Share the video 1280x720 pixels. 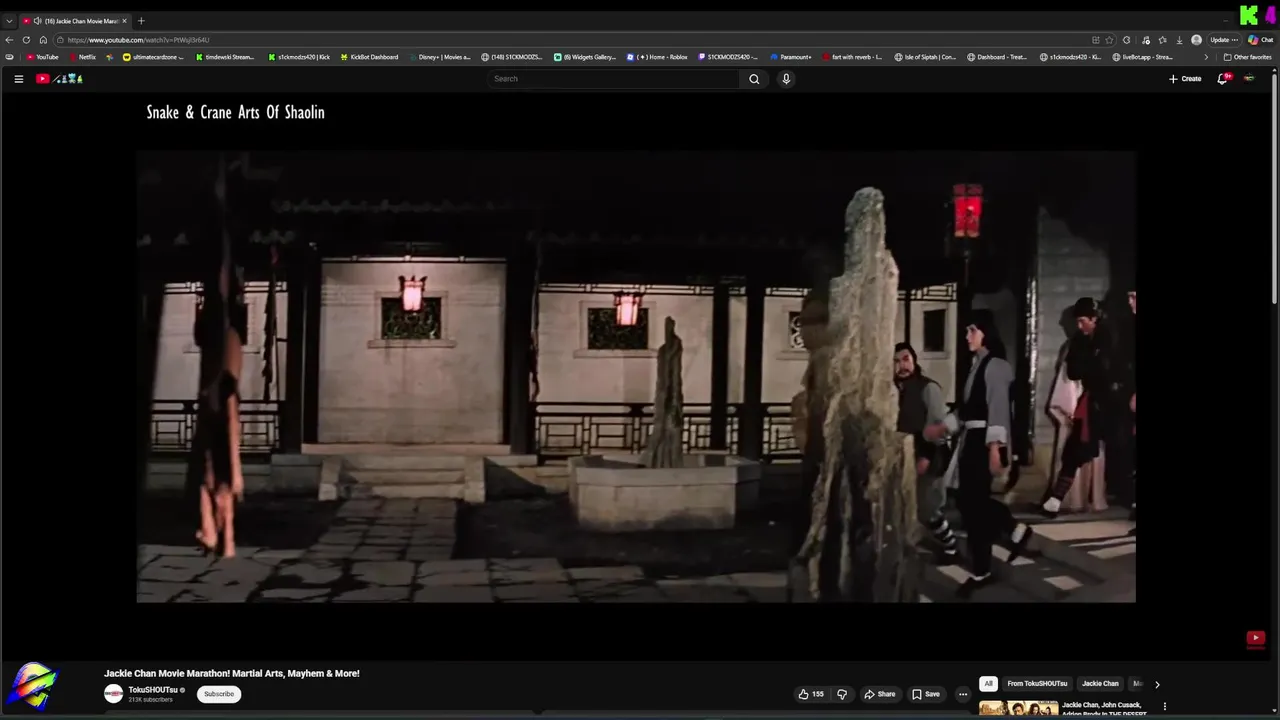[x=880, y=694]
